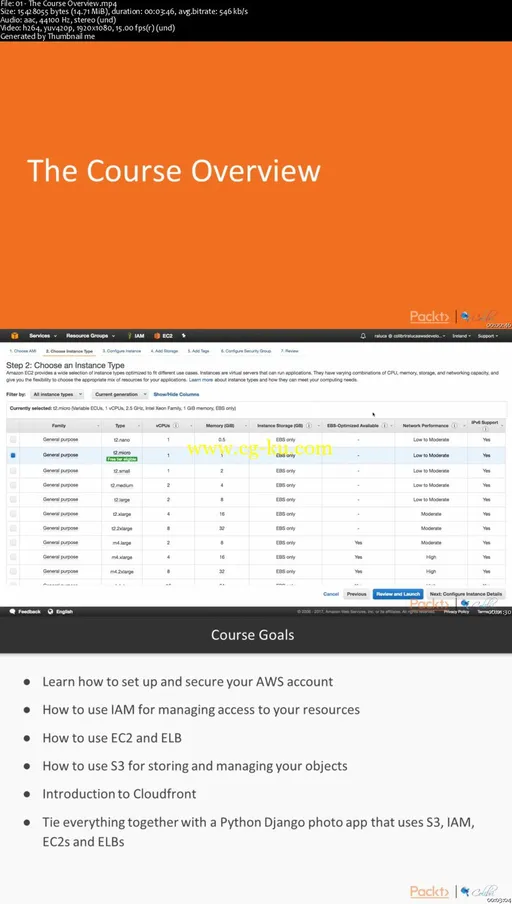Open the Type column sort arrow
Screen dimensions: 512x904
click(x=138, y=426)
